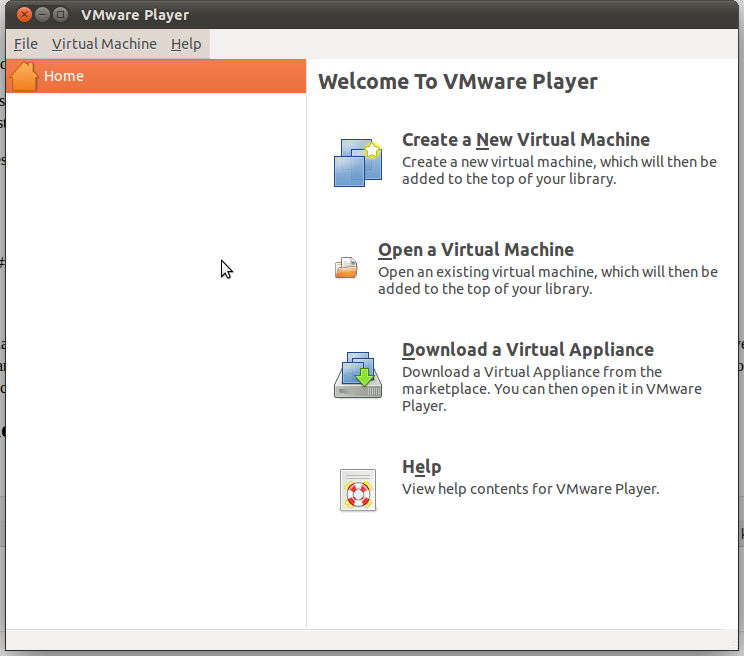Select Home entry in the library list

156,76
